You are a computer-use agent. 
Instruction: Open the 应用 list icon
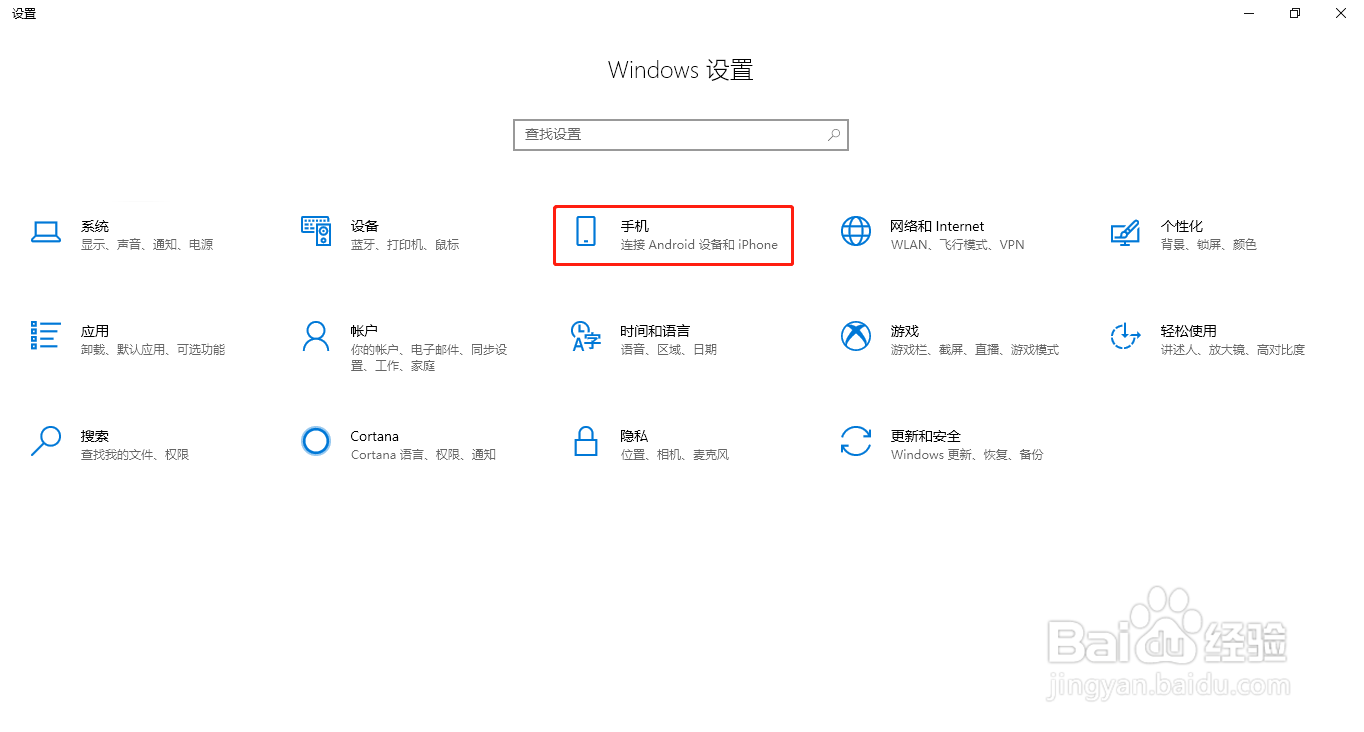46,336
